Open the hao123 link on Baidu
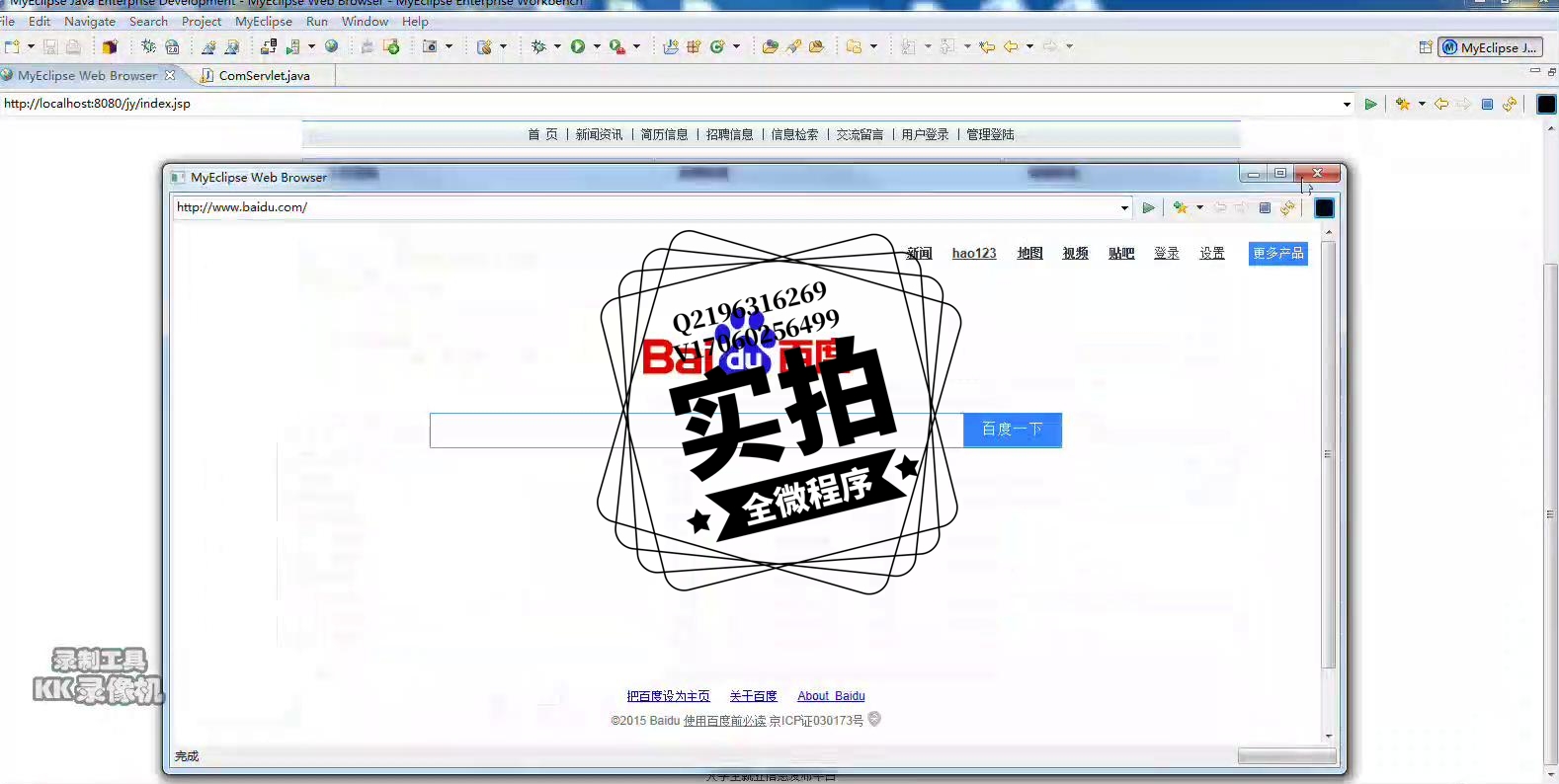 tap(974, 254)
